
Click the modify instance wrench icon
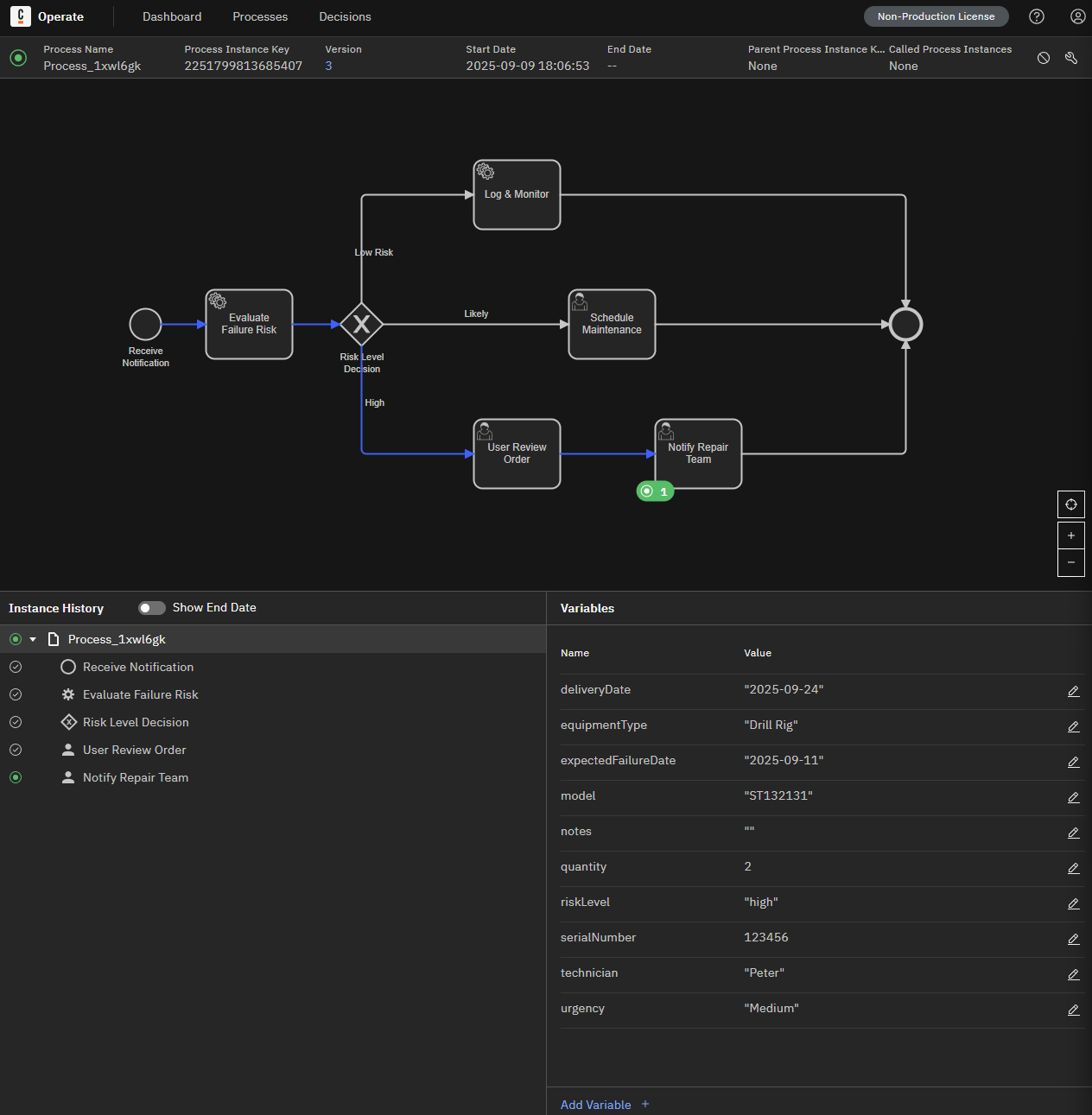(1071, 58)
